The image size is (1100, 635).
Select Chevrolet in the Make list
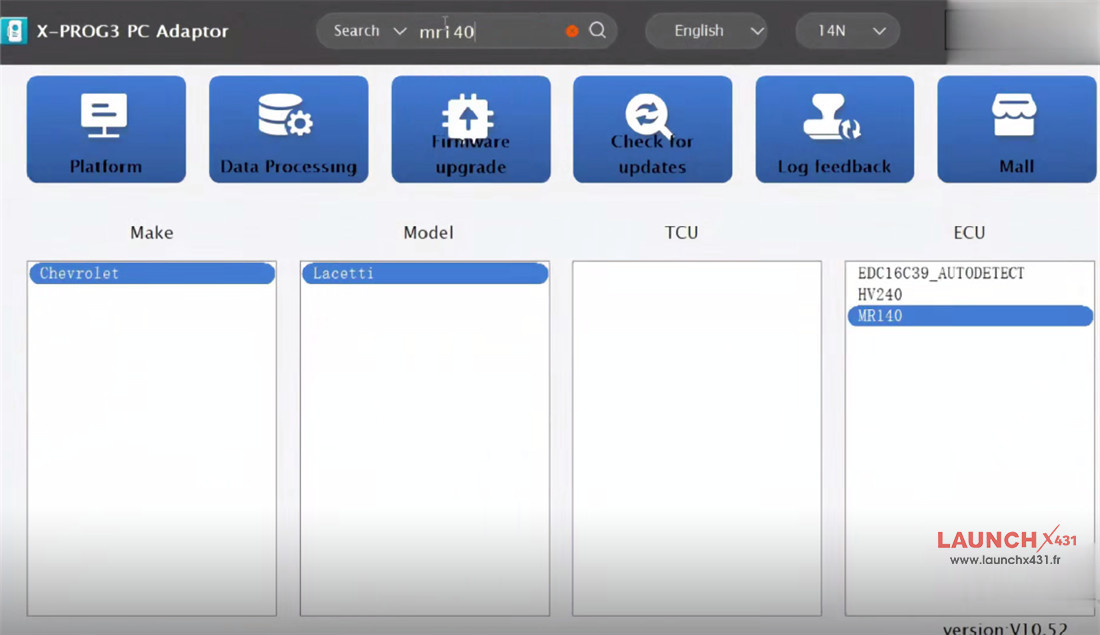pos(151,274)
